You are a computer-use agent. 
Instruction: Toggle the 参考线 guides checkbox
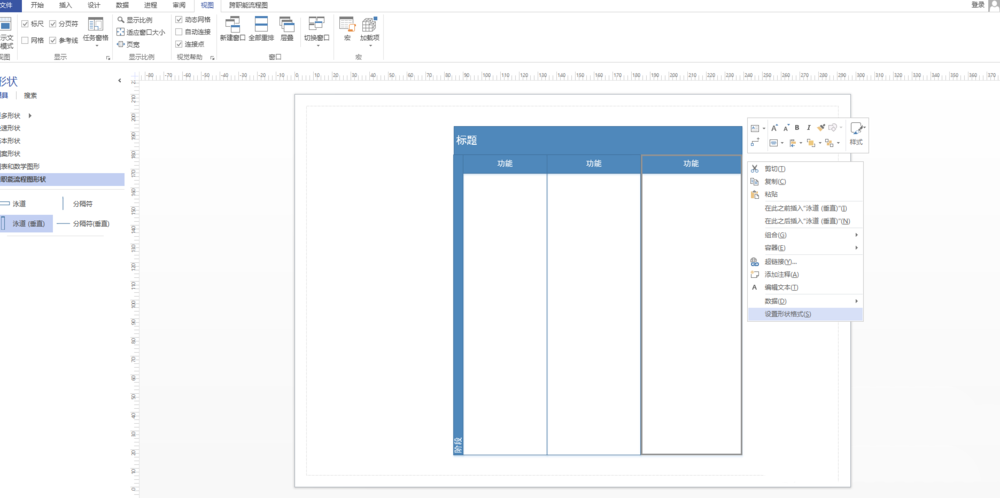54,40
